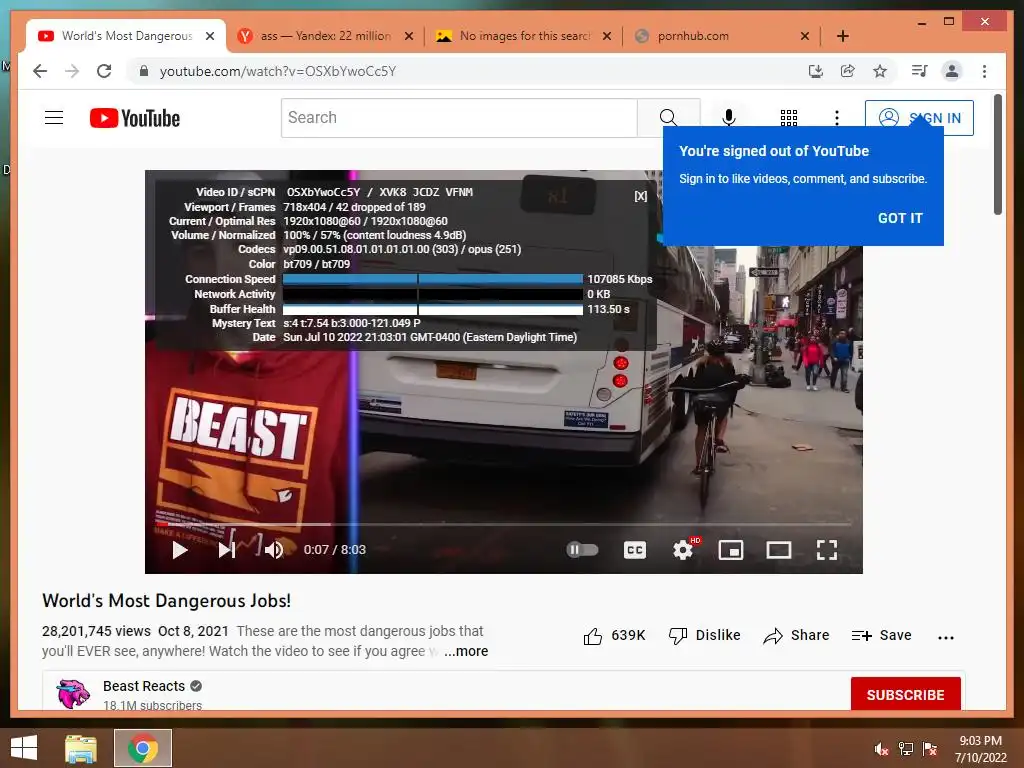
Task: Go to the YouTube home logo
Action: pos(135,118)
